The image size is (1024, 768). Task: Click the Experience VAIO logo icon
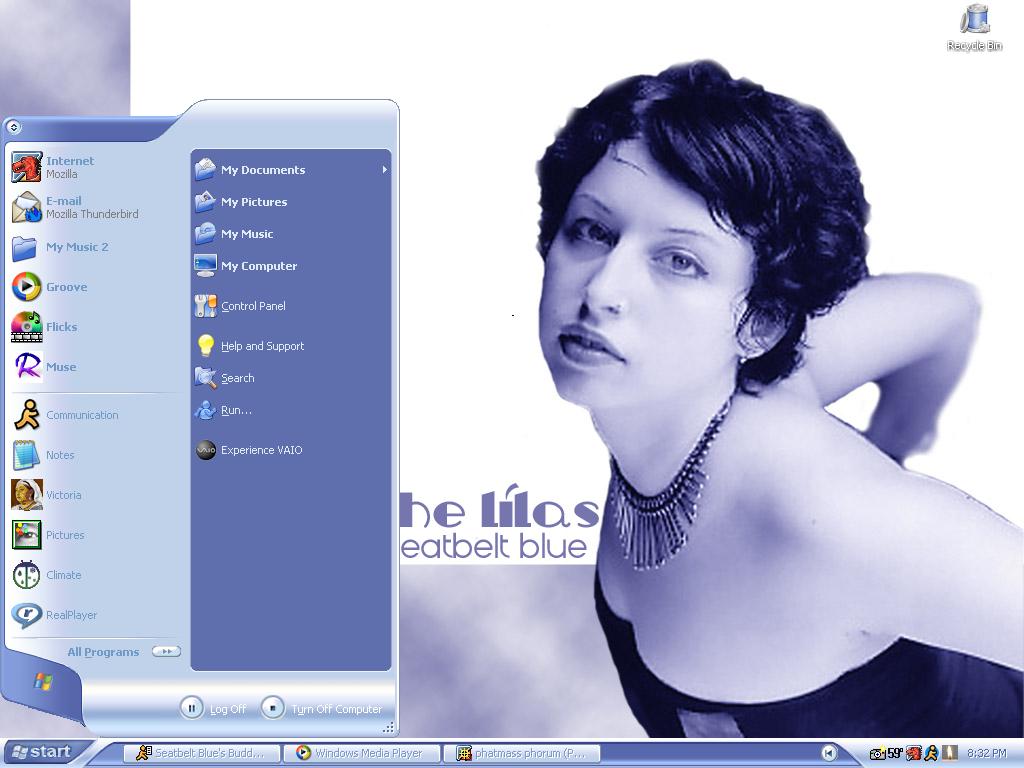pos(206,450)
